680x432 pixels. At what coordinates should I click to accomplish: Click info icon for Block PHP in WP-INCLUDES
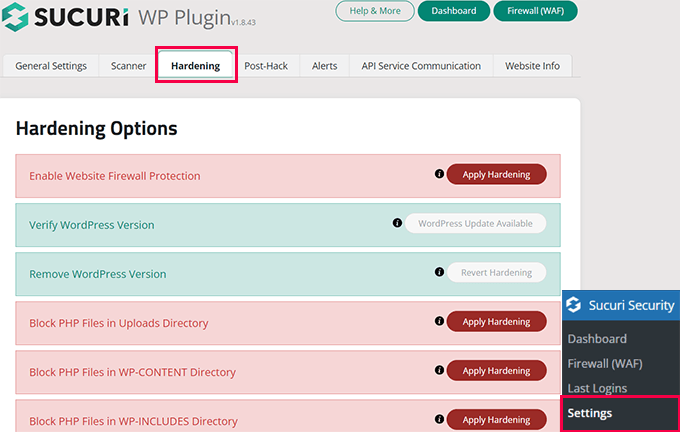tap(439, 419)
